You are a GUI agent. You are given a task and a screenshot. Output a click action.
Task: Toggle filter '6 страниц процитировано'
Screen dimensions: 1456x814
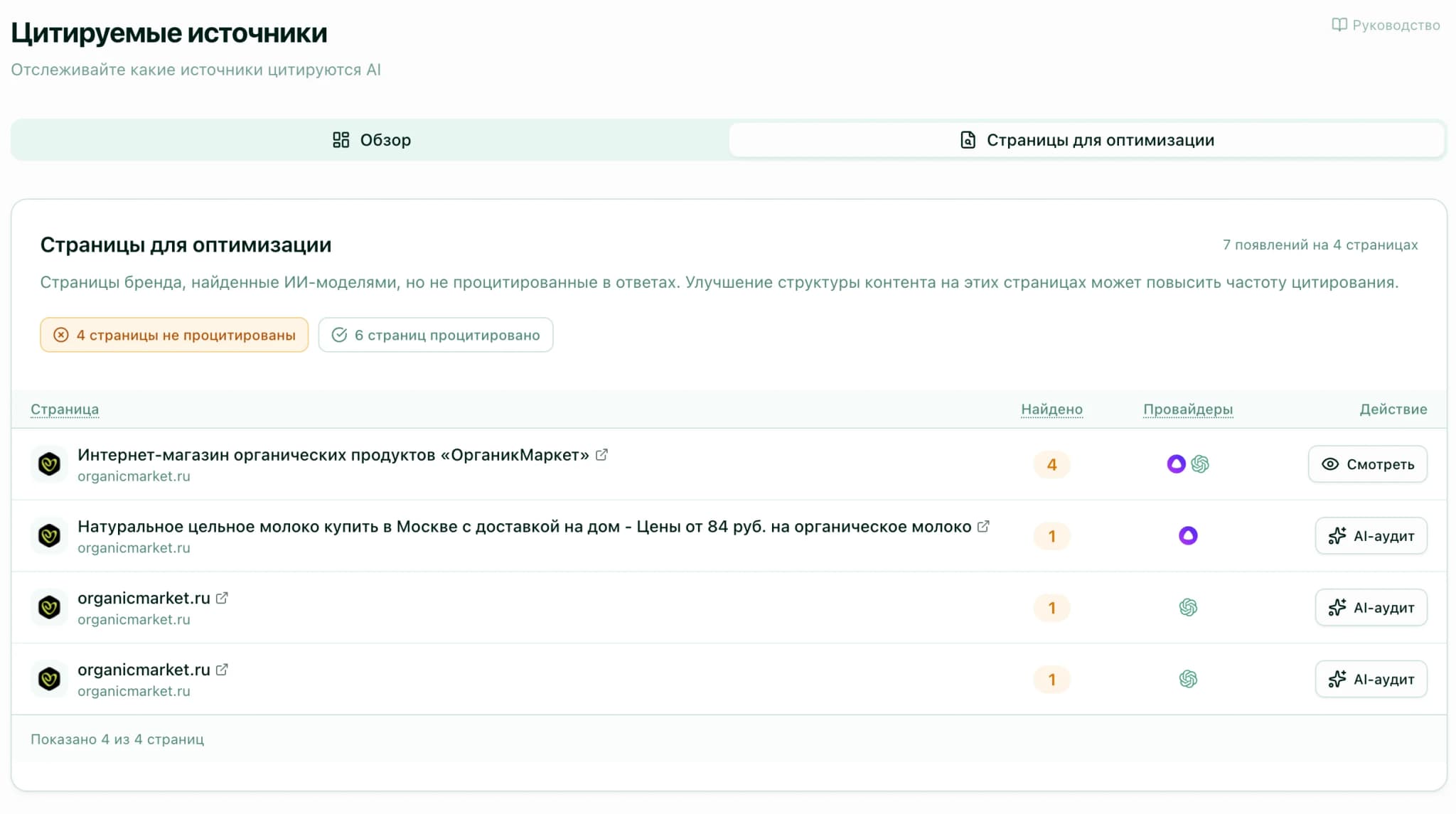[435, 335]
